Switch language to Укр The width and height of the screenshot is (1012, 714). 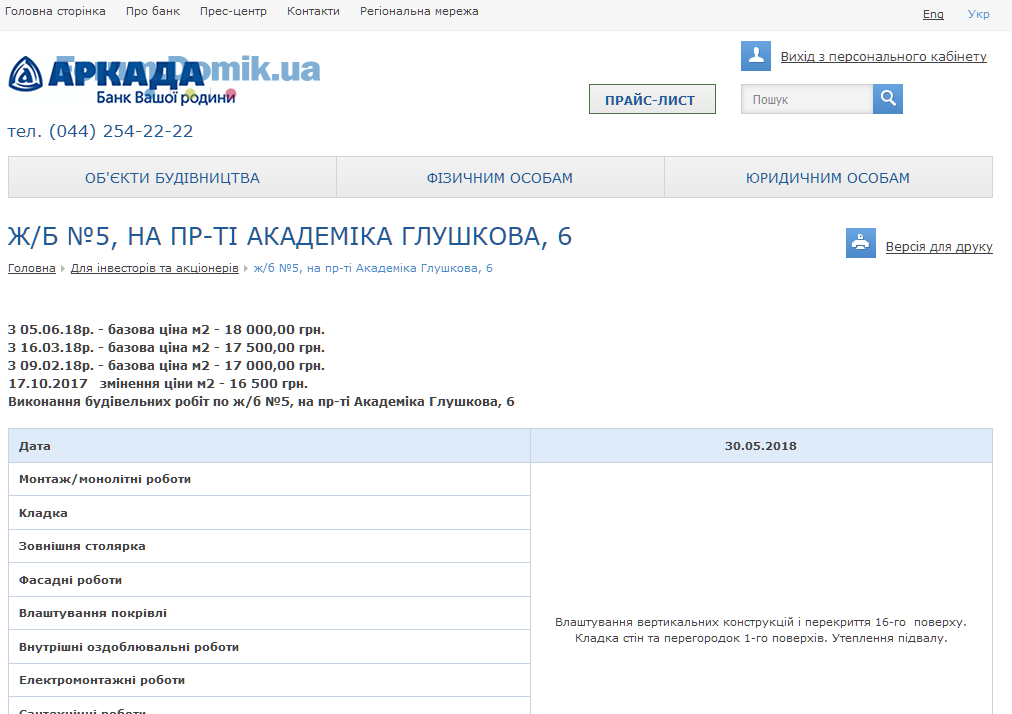pyautogui.click(x=978, y=14)
